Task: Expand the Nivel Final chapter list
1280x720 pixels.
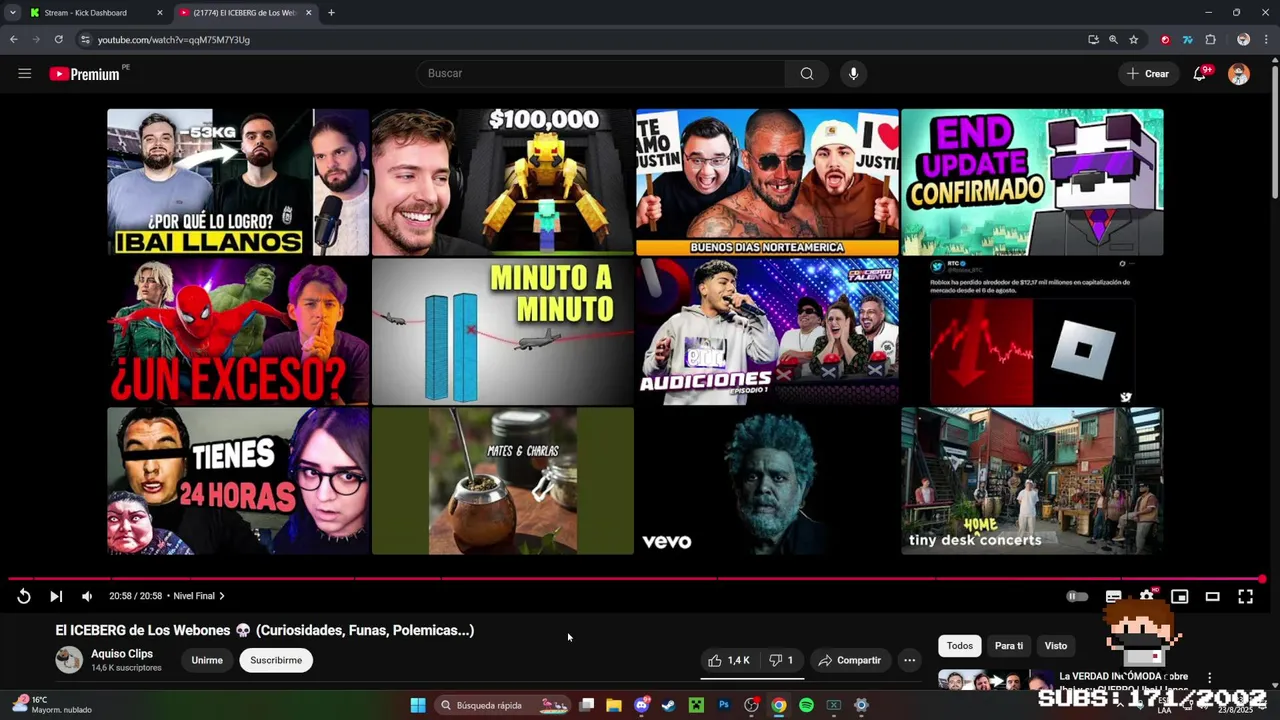Action: pos(199,596)
